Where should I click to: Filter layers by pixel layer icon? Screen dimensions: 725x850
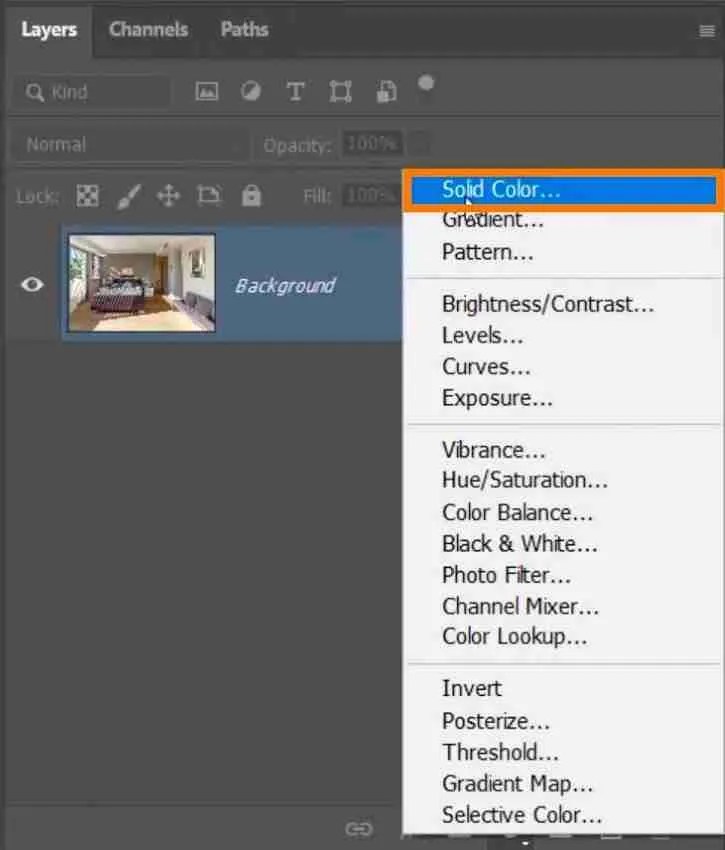[x=207, y=91]
